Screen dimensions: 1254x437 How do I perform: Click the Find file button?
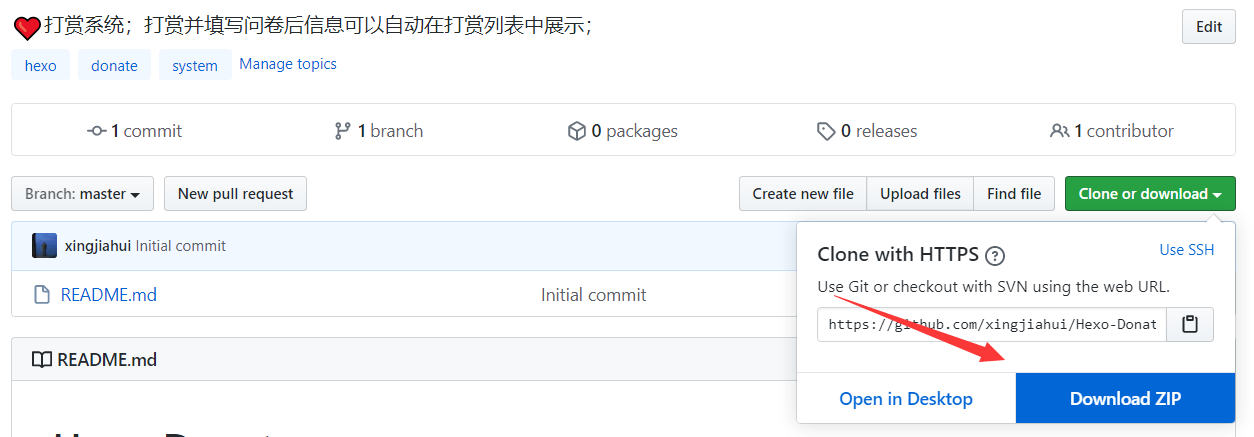pyautogui.click(x=1014, y=194)
